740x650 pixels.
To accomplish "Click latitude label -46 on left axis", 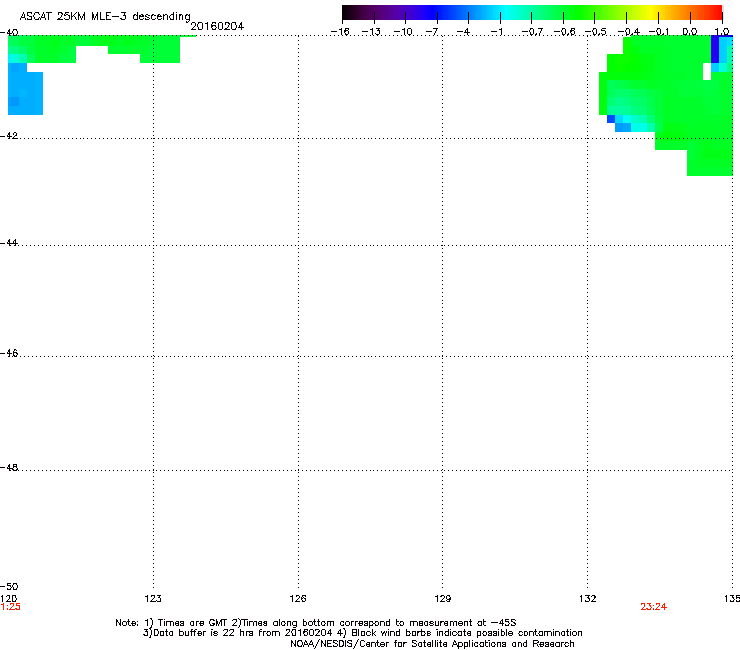I will 9,353.
